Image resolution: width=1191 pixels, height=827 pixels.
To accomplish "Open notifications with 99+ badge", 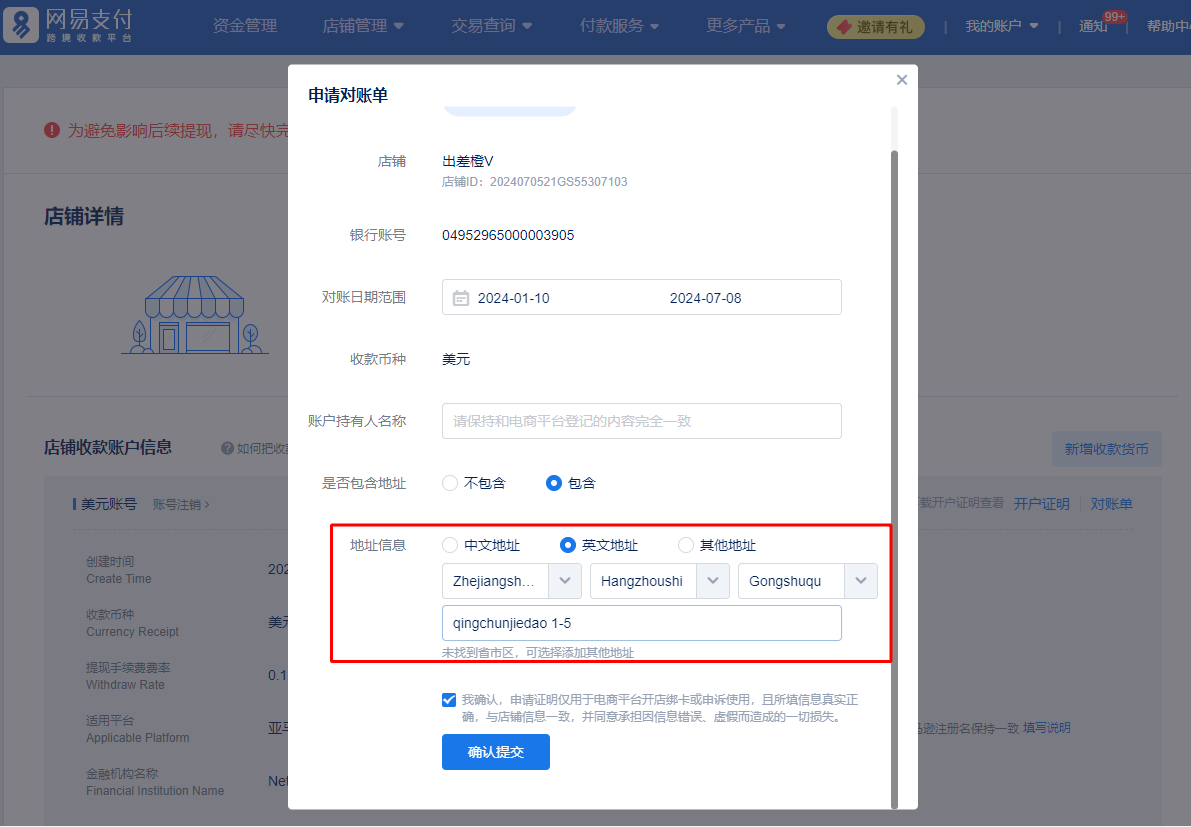I will click(1094, 26).
